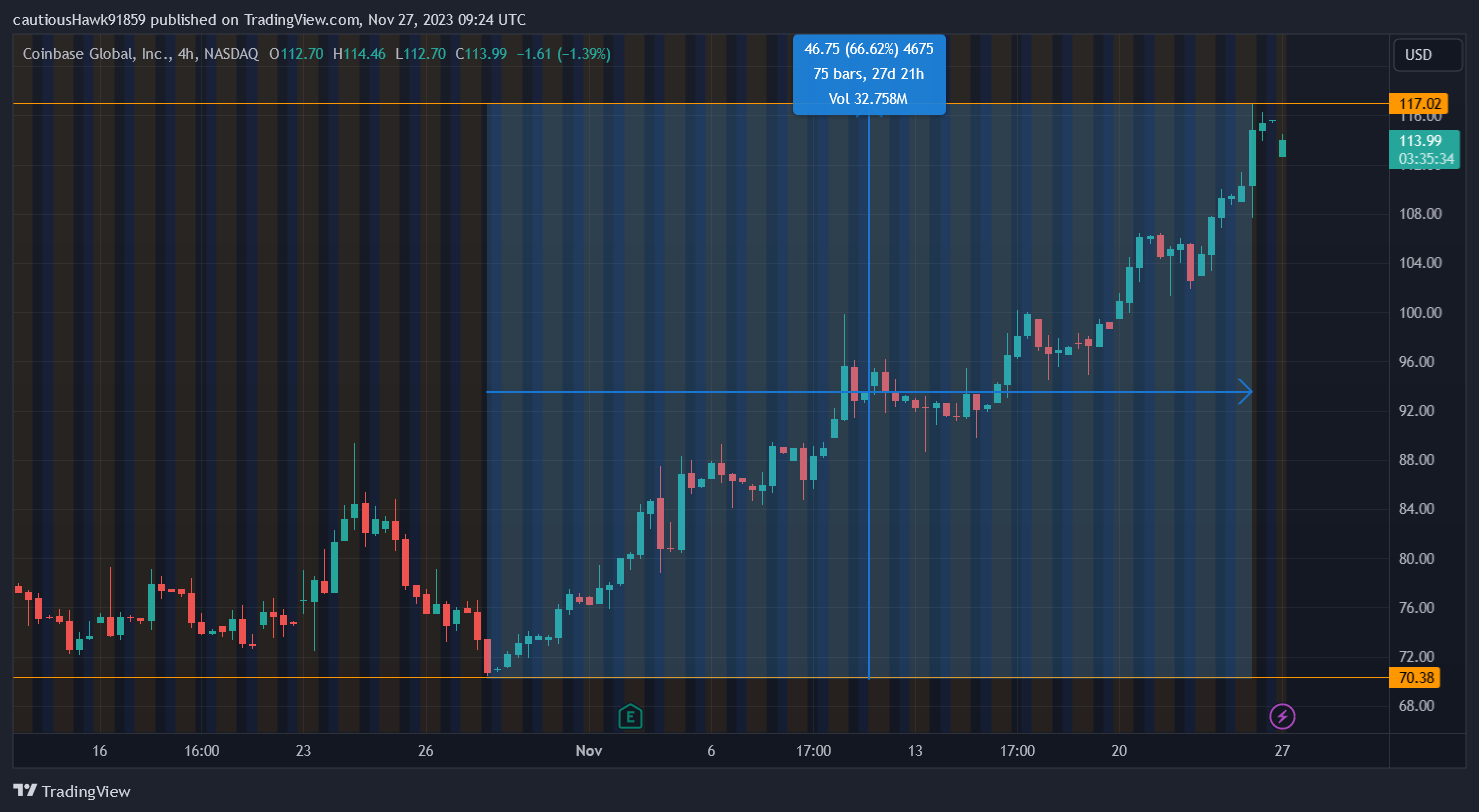This screenshot has width=1479, height=812.
Task: Click the green earnings "E" marker icon
Action: 629,717
